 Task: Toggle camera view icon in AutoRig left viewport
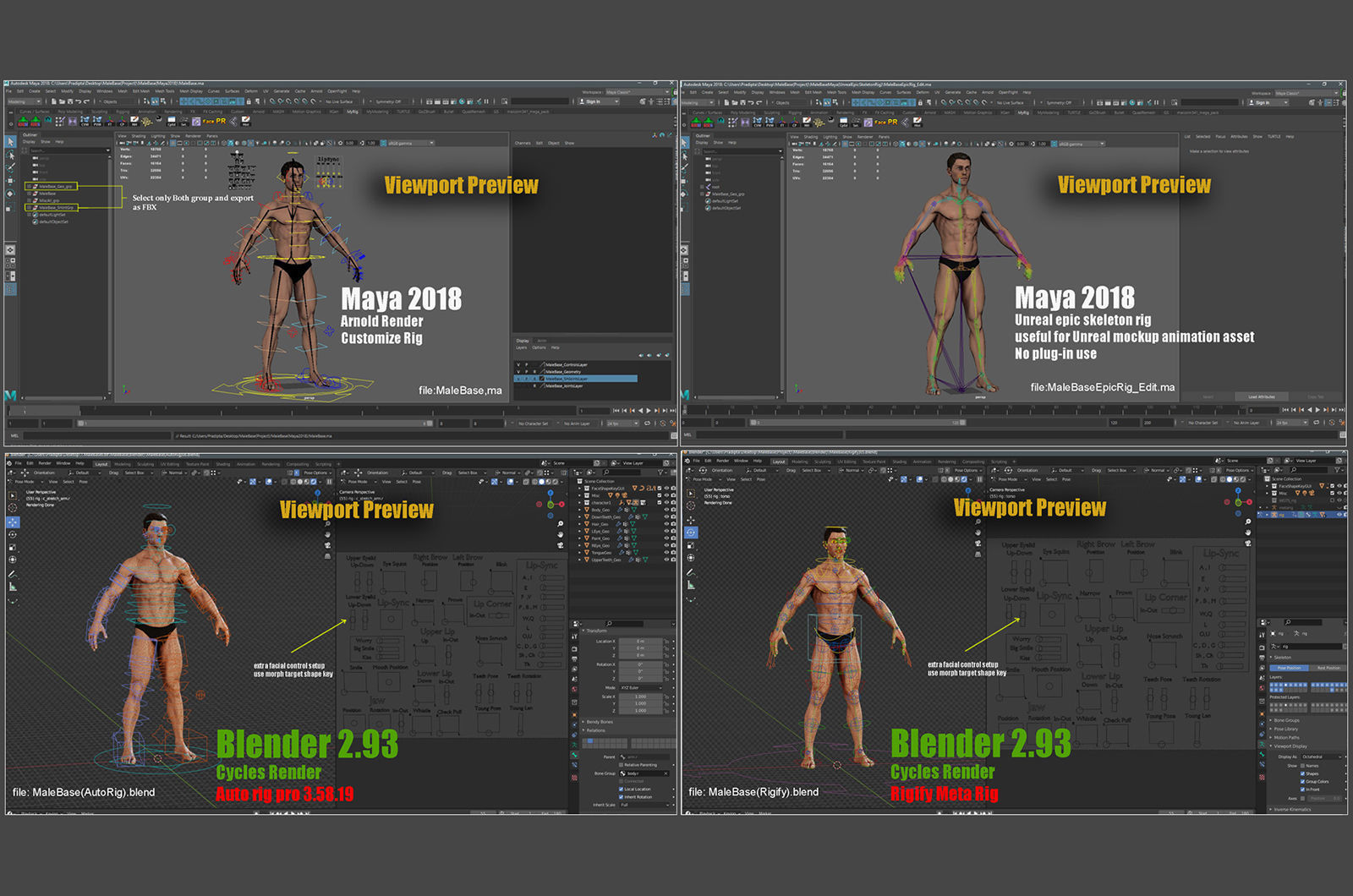(x=327, y=545)
